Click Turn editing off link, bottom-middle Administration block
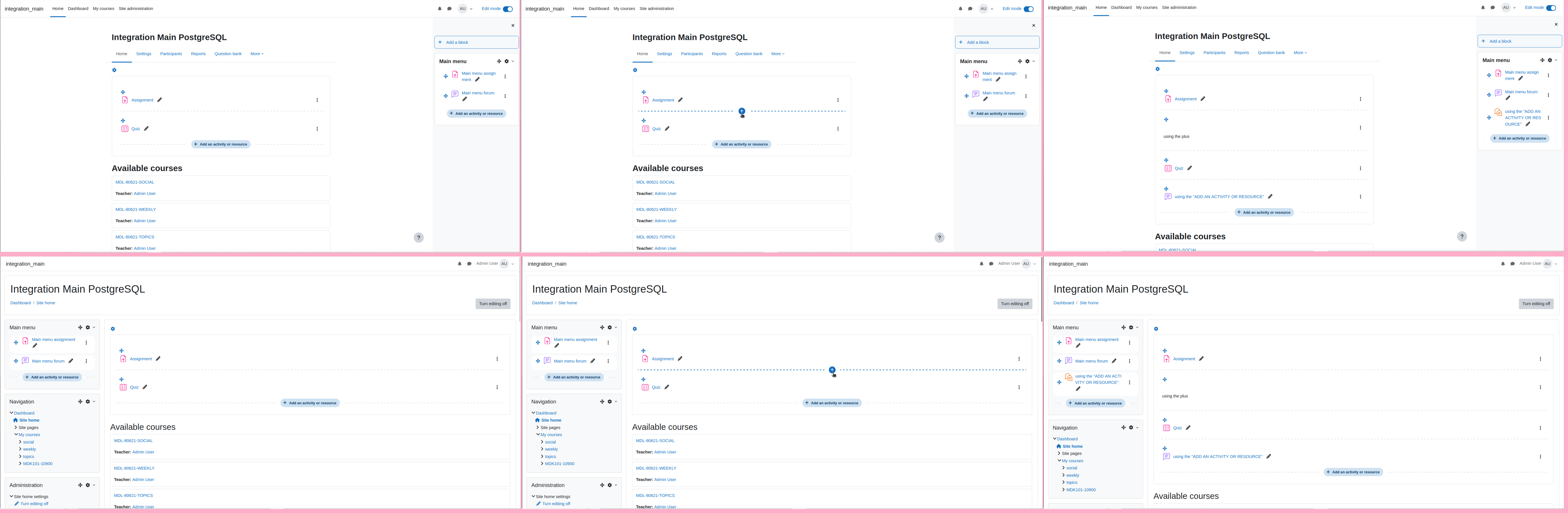 [556, 504]
